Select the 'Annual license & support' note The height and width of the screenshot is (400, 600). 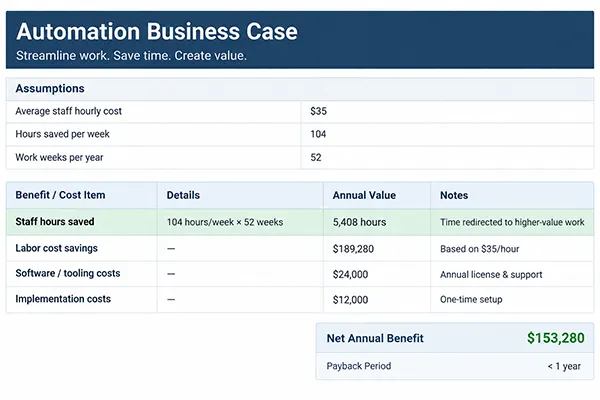(x=491, y=274)
